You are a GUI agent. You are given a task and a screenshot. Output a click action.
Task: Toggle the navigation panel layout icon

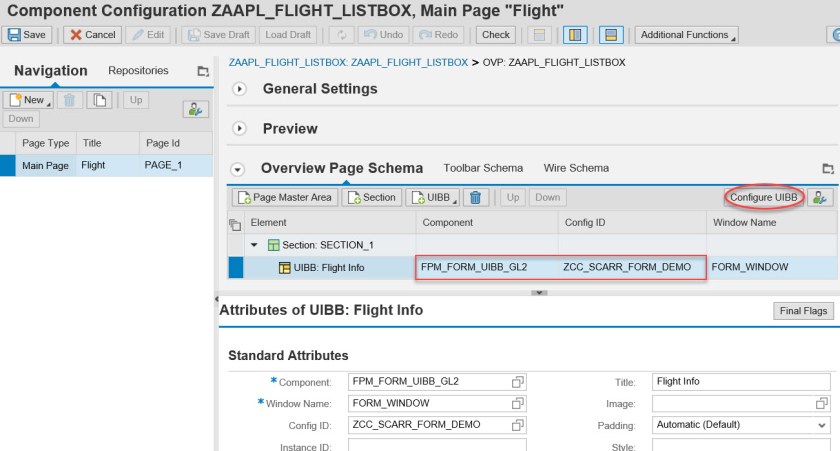click(x=575, y=35)
